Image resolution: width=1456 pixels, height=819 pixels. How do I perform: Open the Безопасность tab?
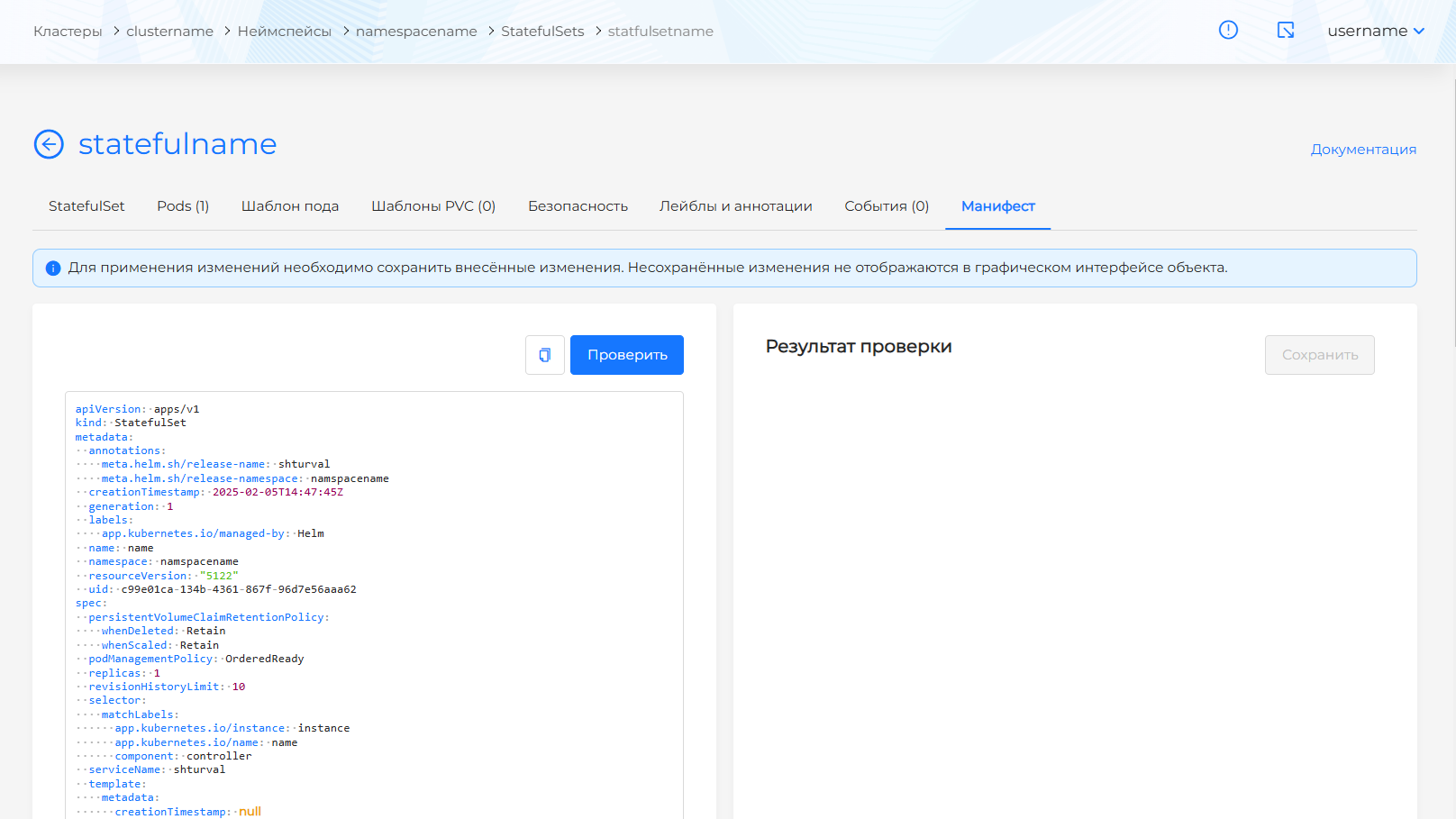click(x=578, y=206)
